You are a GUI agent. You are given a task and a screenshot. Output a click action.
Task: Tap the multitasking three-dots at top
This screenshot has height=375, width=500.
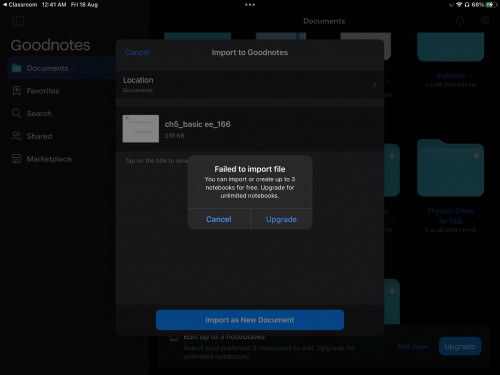(250, 5)
